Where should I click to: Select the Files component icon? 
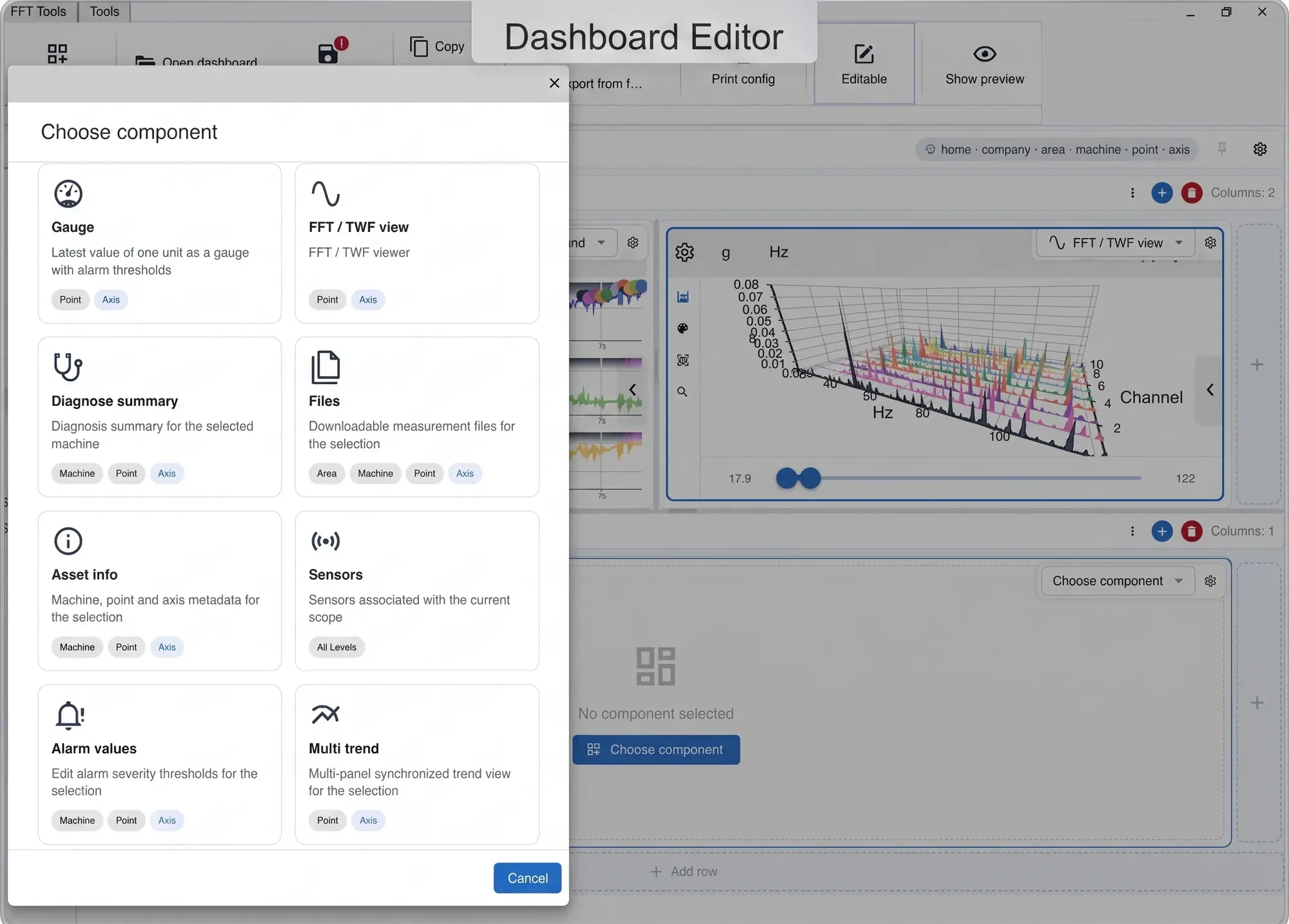tap(325, 367)
